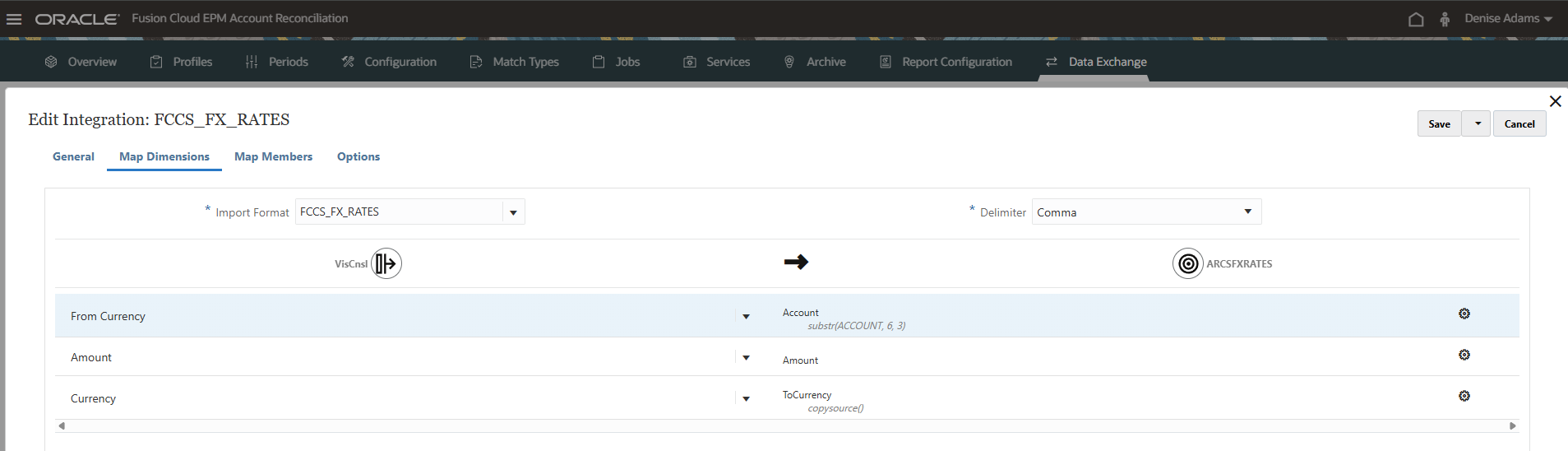Screen dimensions: 1568x451
Task: Click the Archive icon
Action: click(x=789, y=62)
